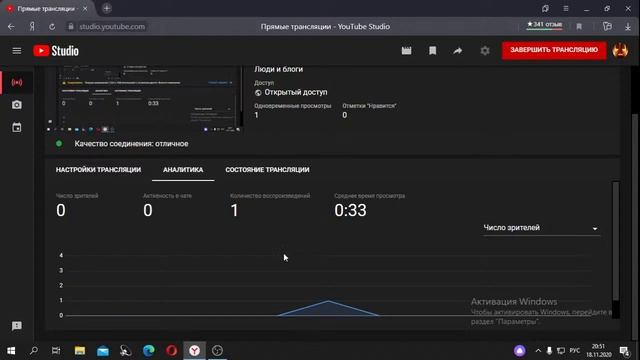Open stream settings gear icon
The height and width of the screenshot is (360, 640).
(x=484, y=51)
